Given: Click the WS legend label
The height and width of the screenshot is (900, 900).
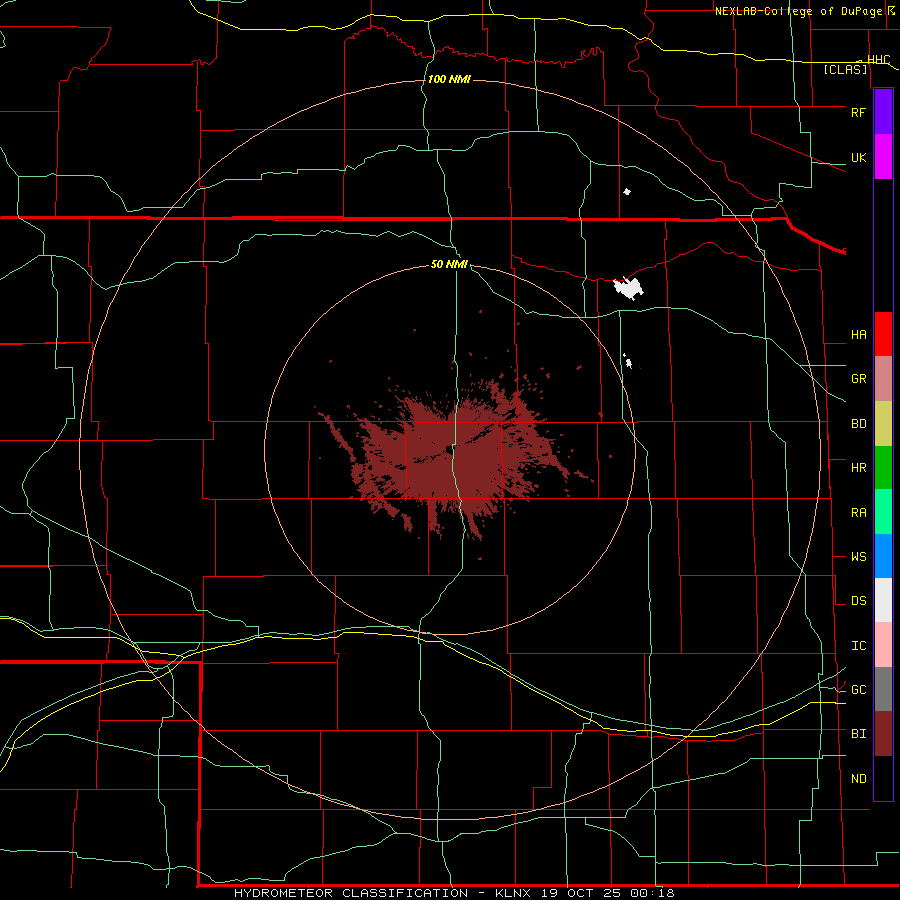Looking at the screenshot, I should point(858,557).
